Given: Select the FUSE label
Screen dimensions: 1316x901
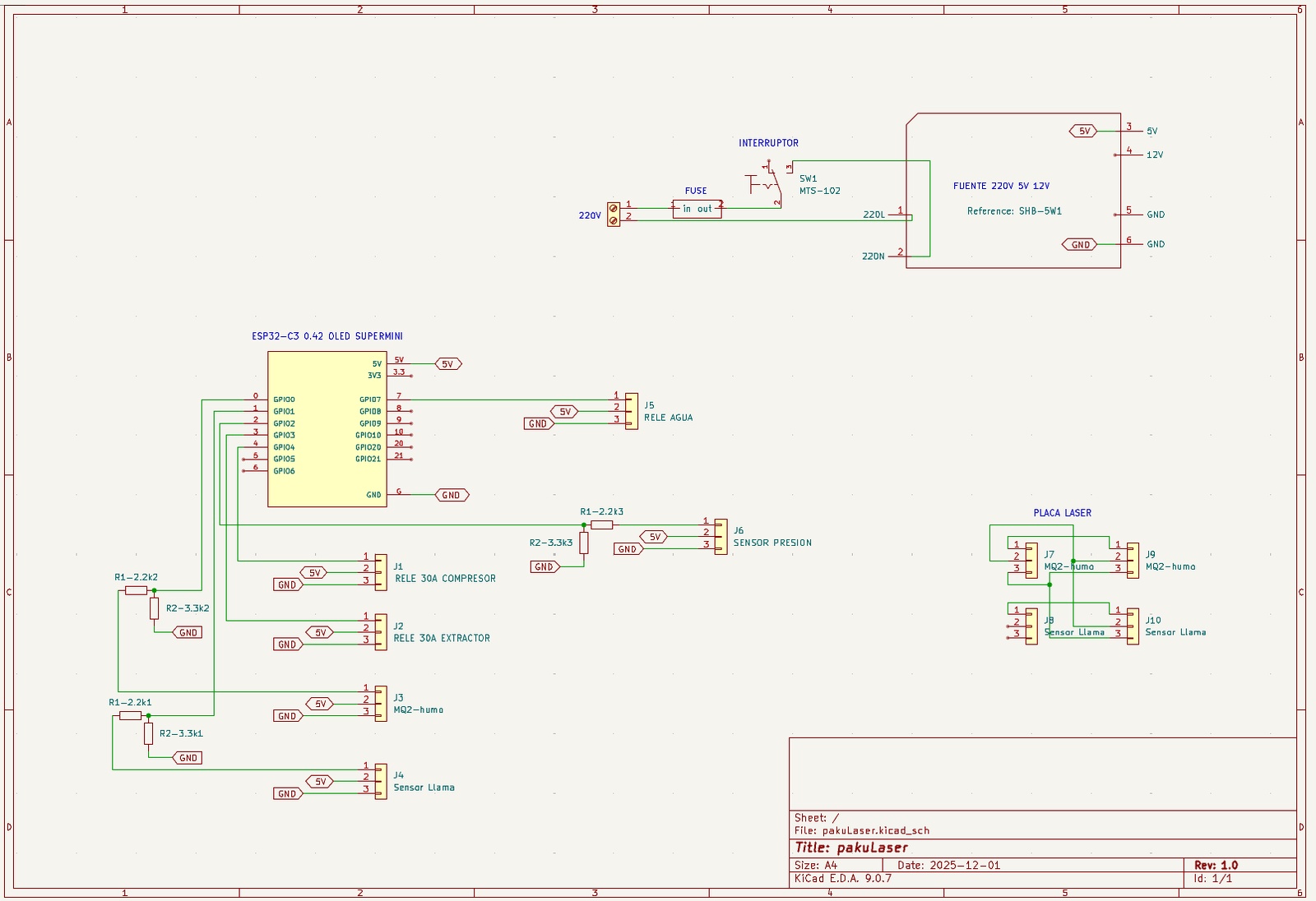Looking at the screenshot, I should 696,191.
